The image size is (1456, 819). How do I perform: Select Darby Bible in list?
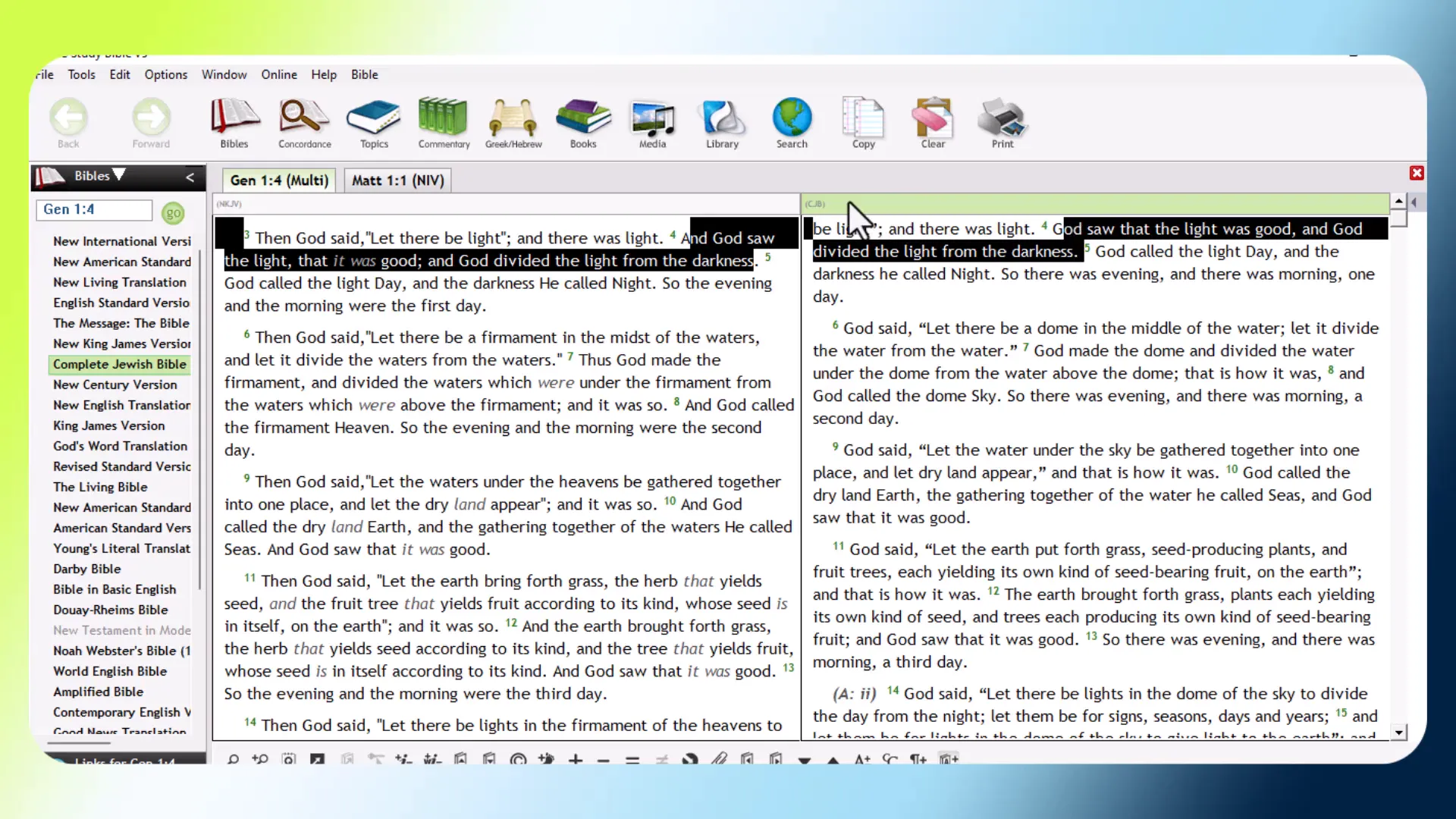(x=87, y=569)
